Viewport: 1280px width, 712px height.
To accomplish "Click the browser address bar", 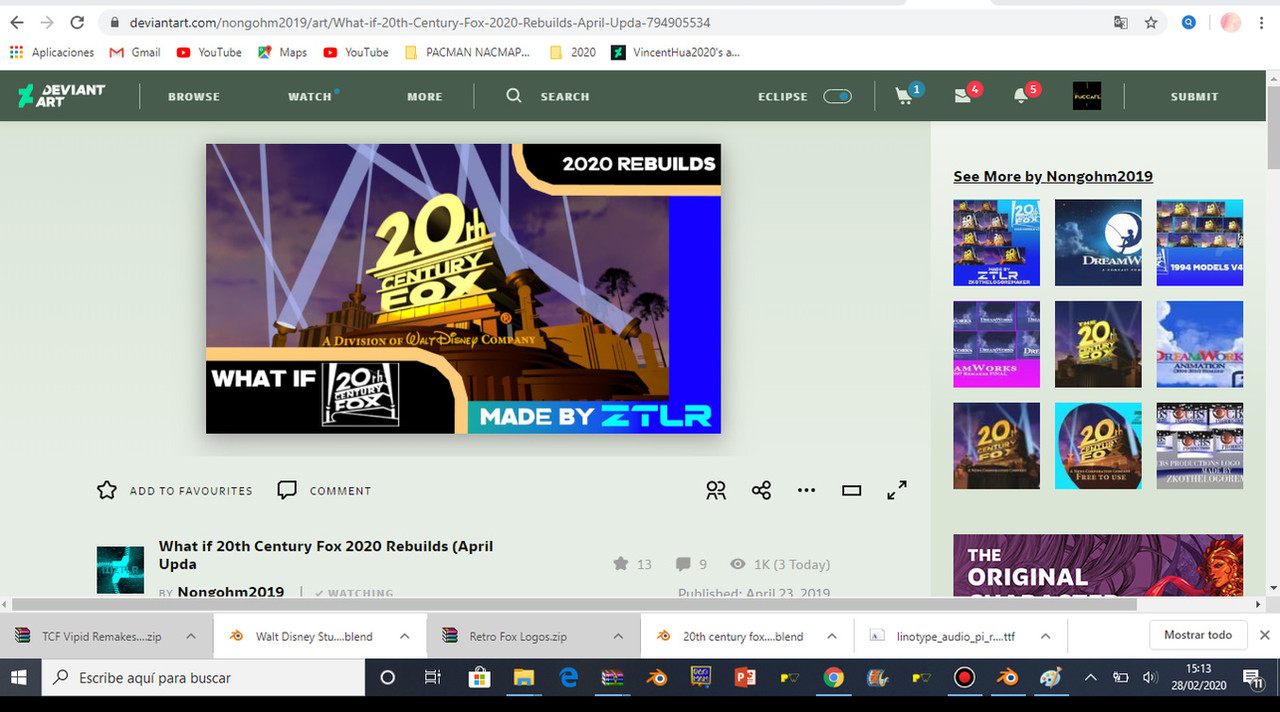I will [x=600, y=22].
